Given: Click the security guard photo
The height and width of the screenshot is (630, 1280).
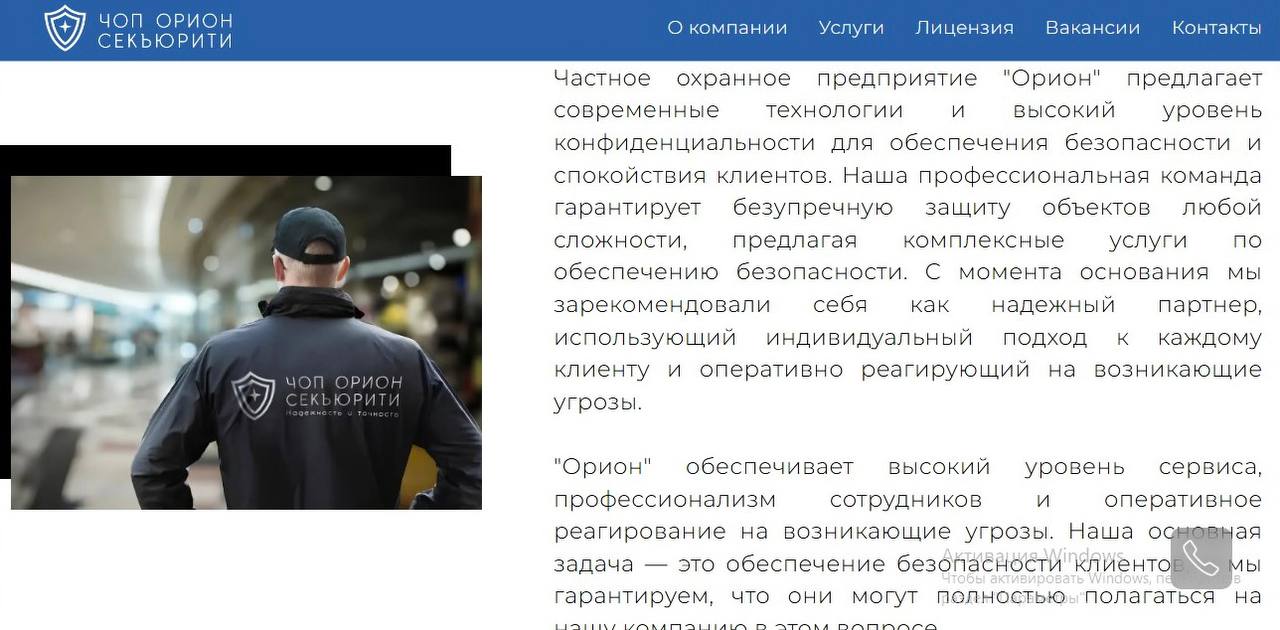Looking at the screenshot, I should [246, 343].
